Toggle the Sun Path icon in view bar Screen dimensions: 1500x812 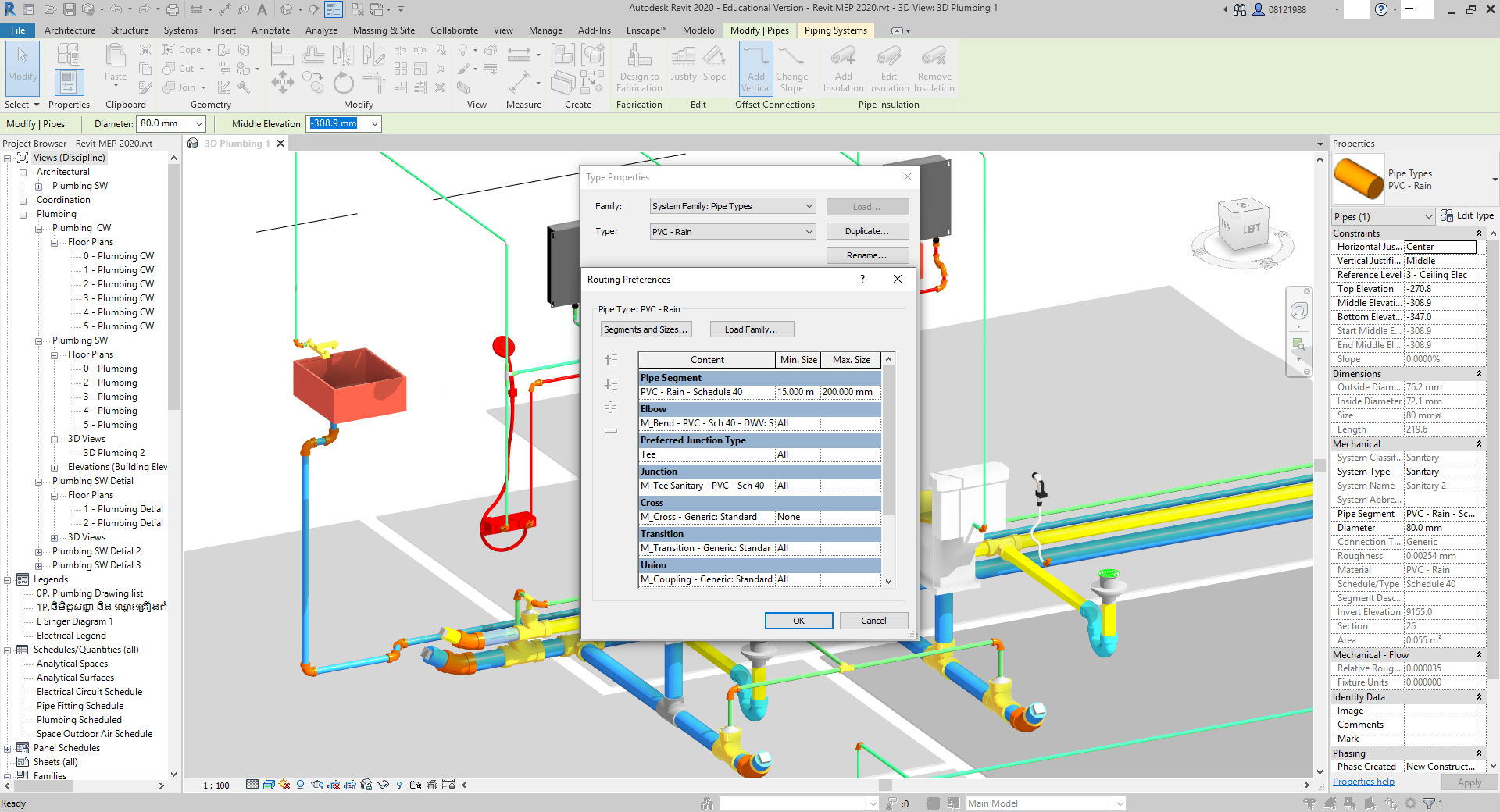pos(284,785)
